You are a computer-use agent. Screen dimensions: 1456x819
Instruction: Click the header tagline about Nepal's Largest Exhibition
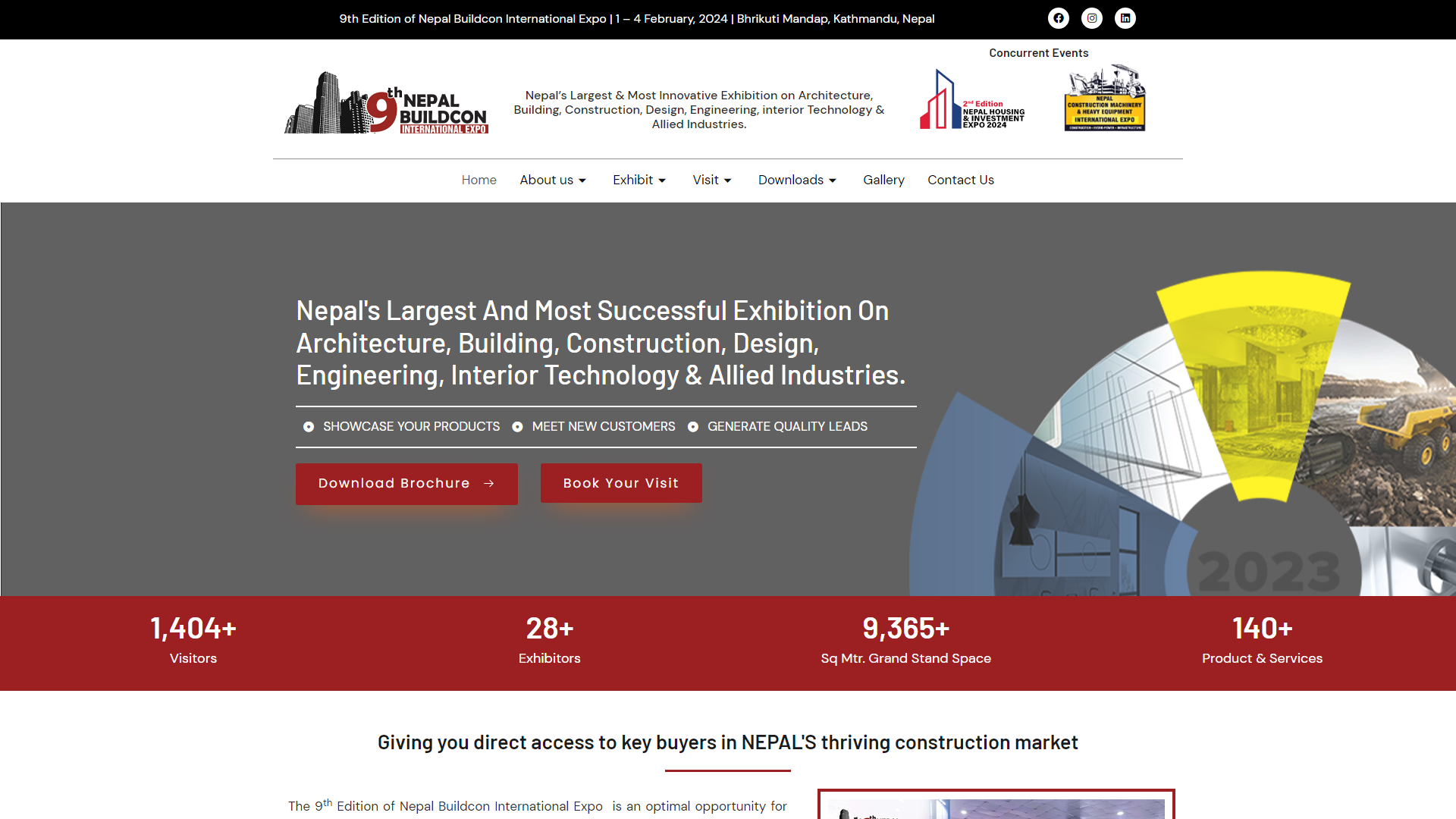pyautogui.click(x=699, y=110)
